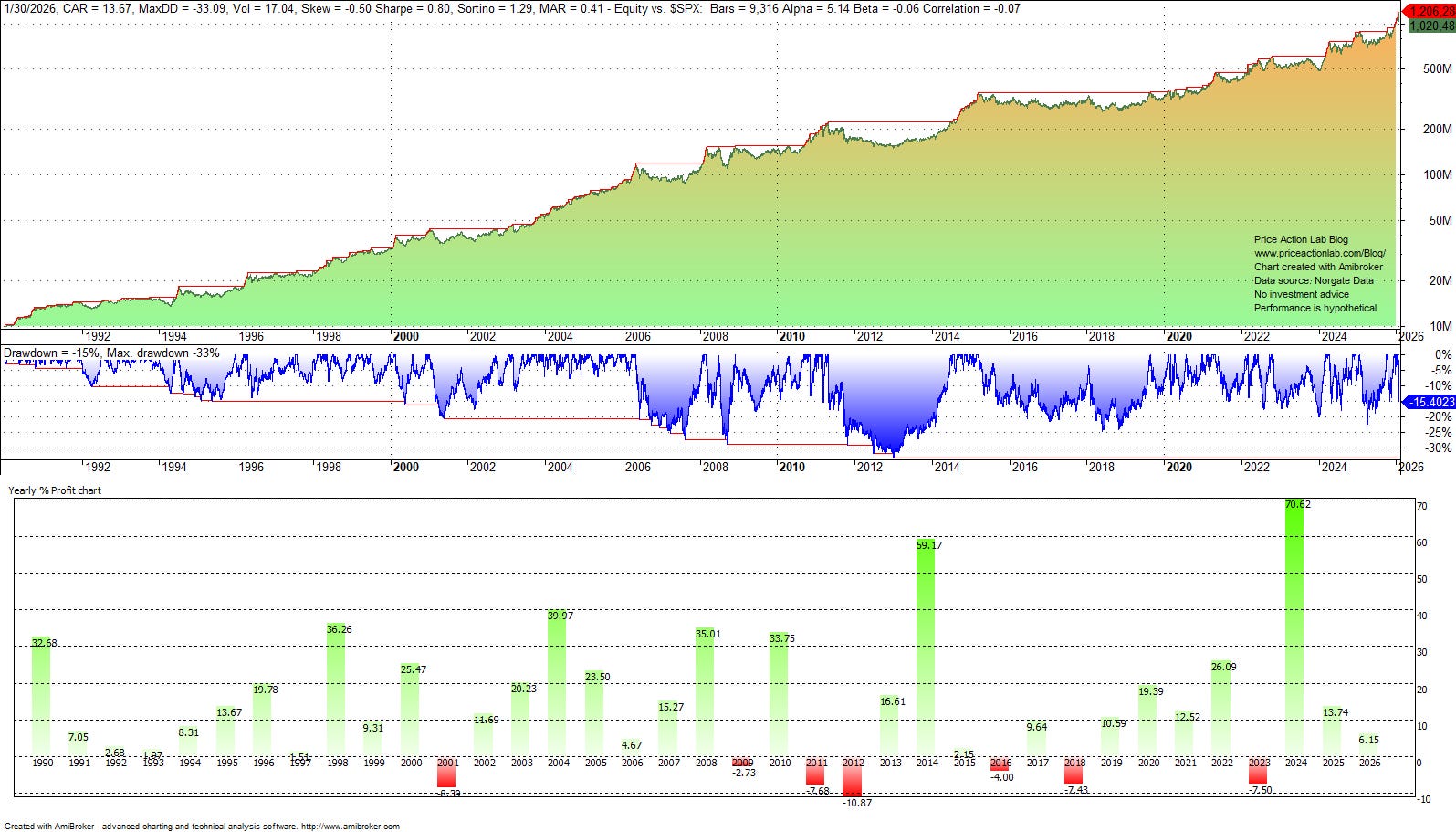Click the -20% drawdown axis label
The image size is (1456, 832).
pos(1438,416)
